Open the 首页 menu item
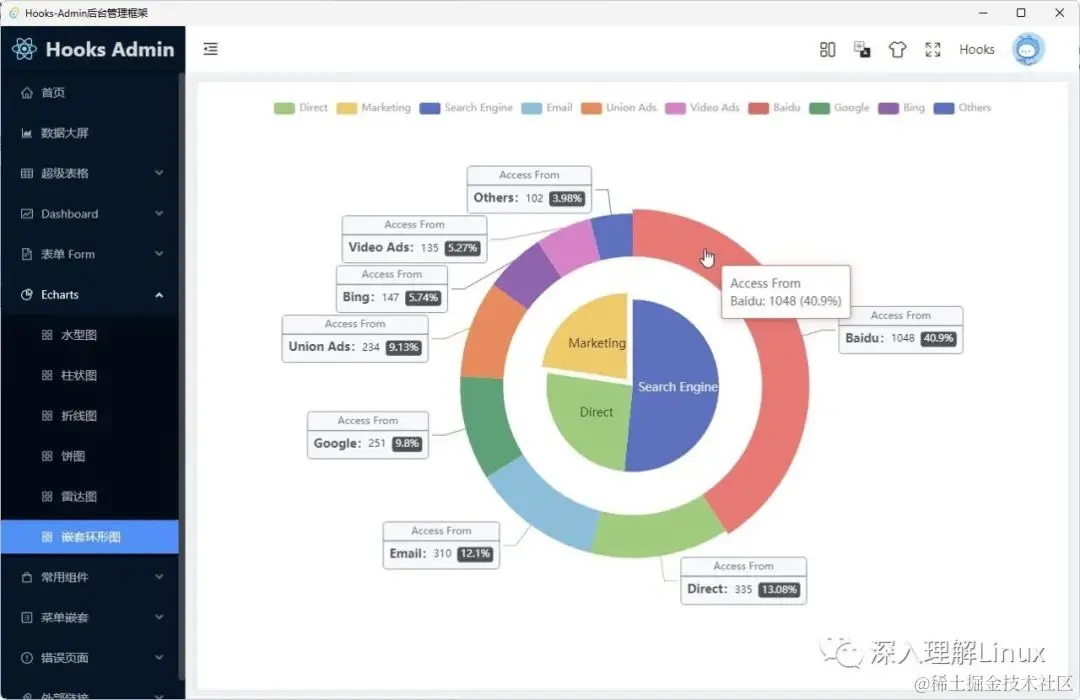 tap(90, 92)
